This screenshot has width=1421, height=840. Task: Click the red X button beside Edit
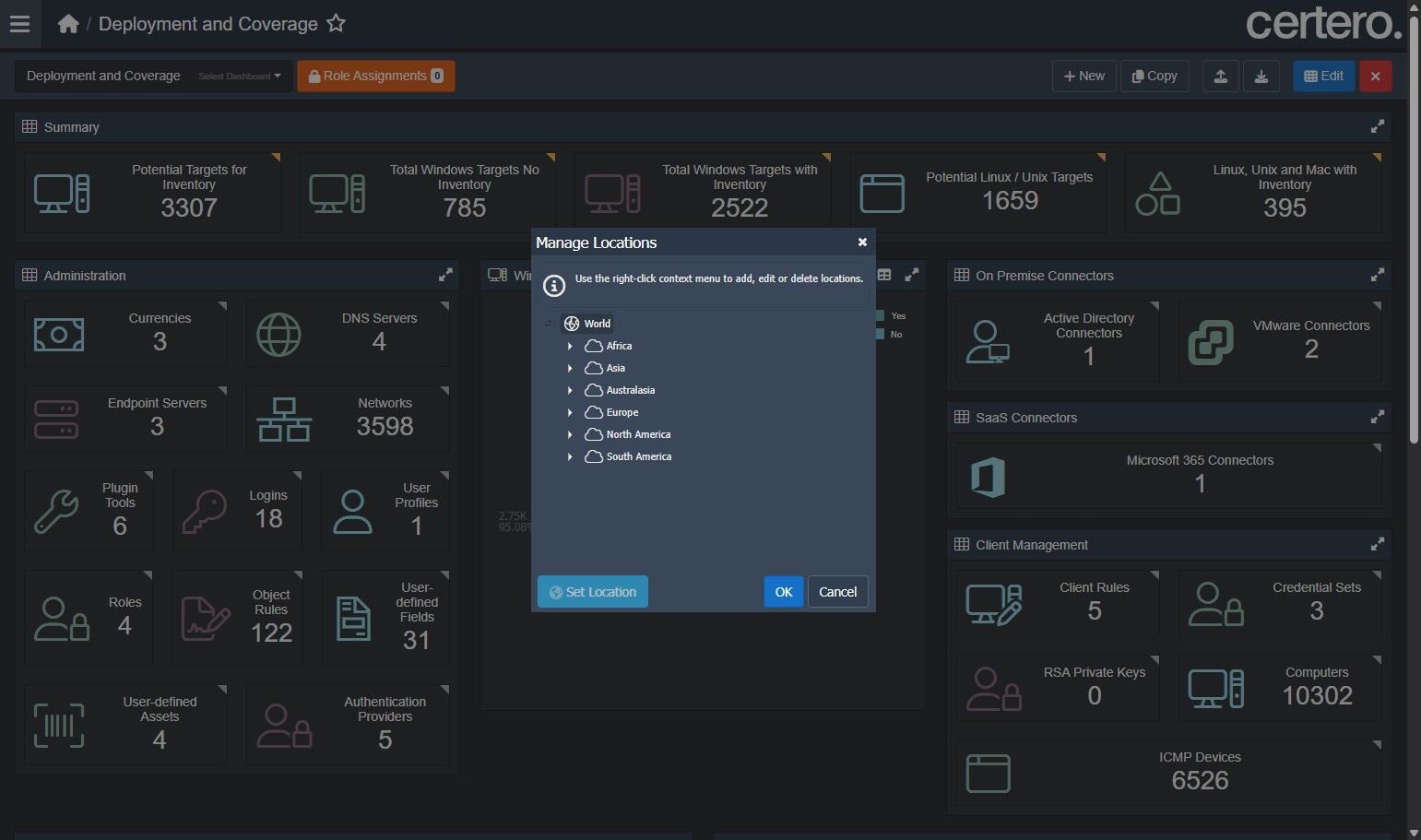tap(1375, 77)
